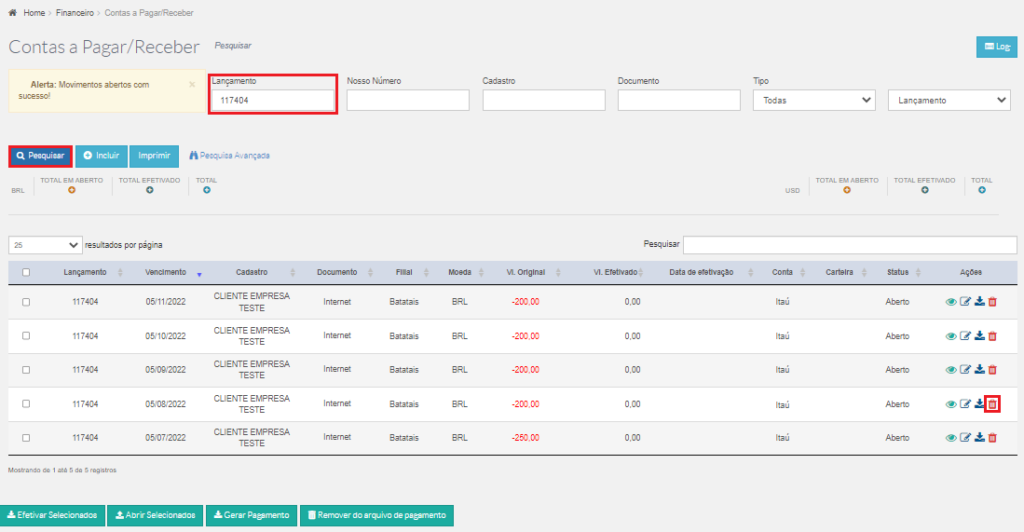This screenshot has width=1024, height=532.
Task: Edit the entry due 05/07/2022
Action: click(965, 437)
